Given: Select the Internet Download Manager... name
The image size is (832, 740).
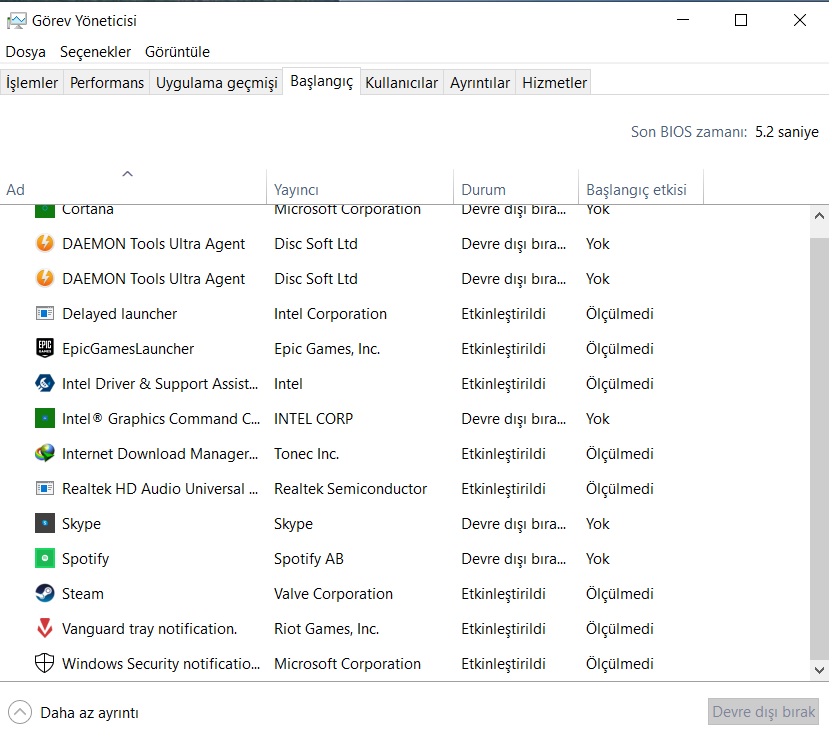Looking at the screenshot, I should point(160,454).
